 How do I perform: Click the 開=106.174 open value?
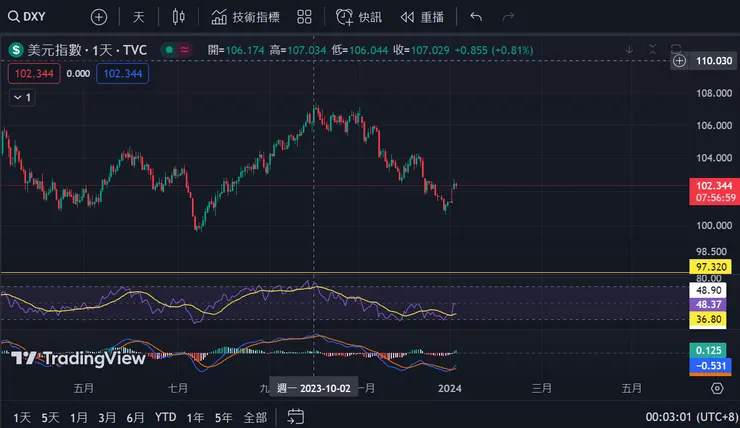point(236,50)
